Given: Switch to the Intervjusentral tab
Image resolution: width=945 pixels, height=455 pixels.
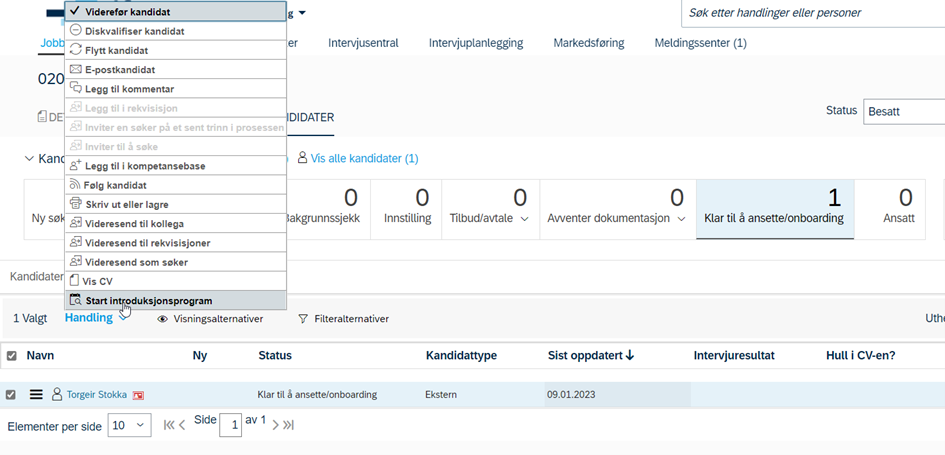Looking at the screenshot, I should (x=363, y=43).
